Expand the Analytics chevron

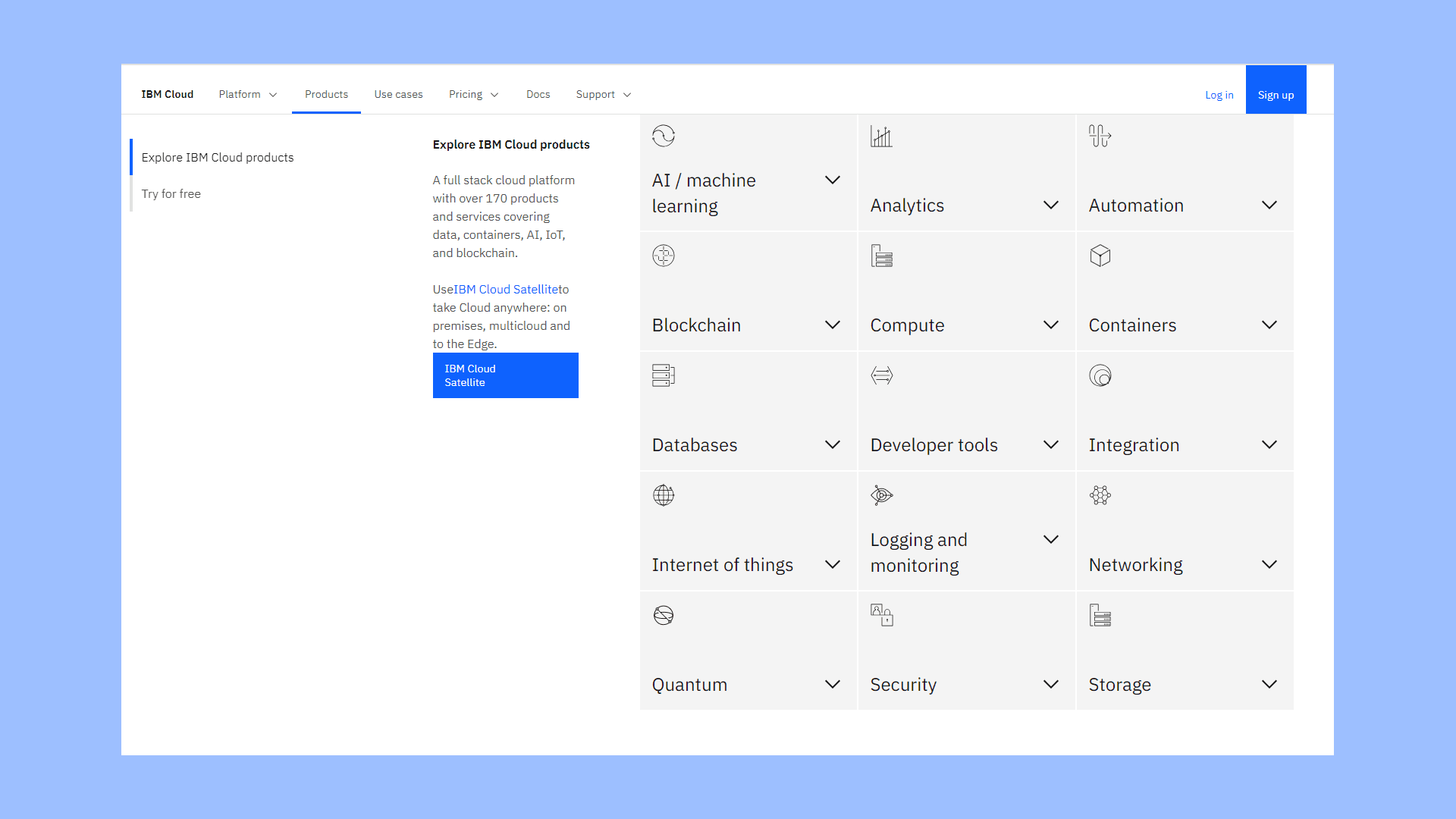pyautogui.click(x=1050, y=205)
